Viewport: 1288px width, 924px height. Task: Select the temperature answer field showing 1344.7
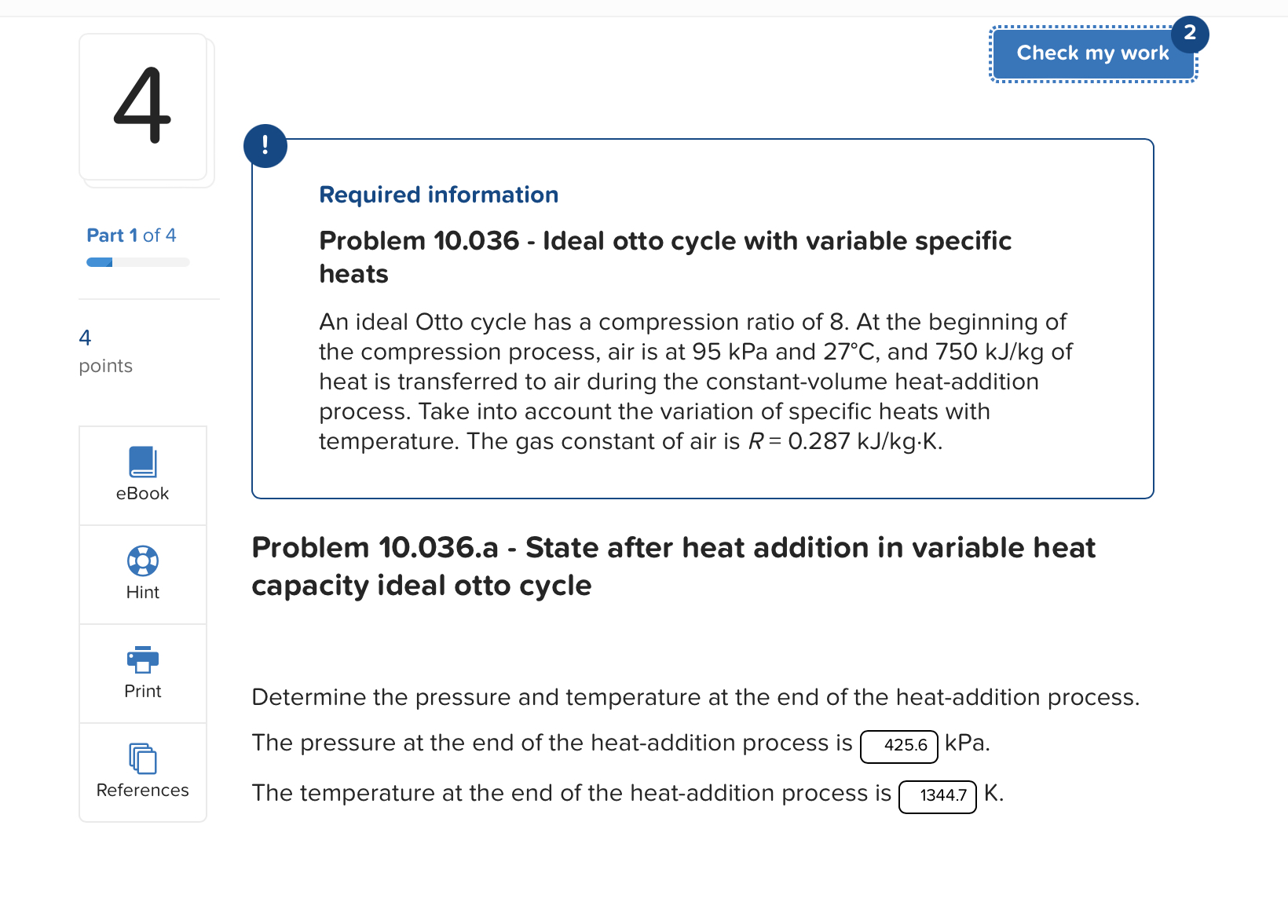coord(938,796)
